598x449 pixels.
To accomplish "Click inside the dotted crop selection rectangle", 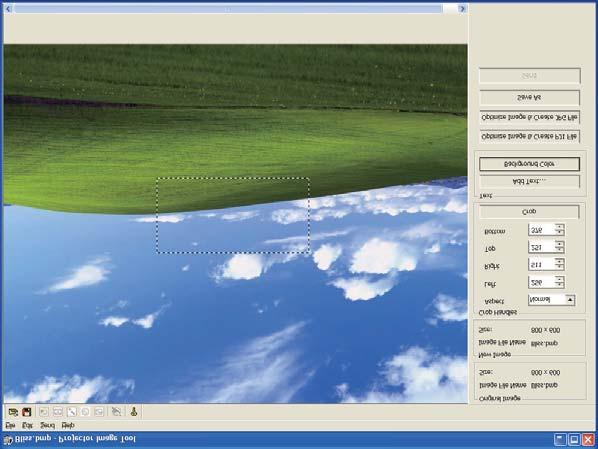I will 233,215.
